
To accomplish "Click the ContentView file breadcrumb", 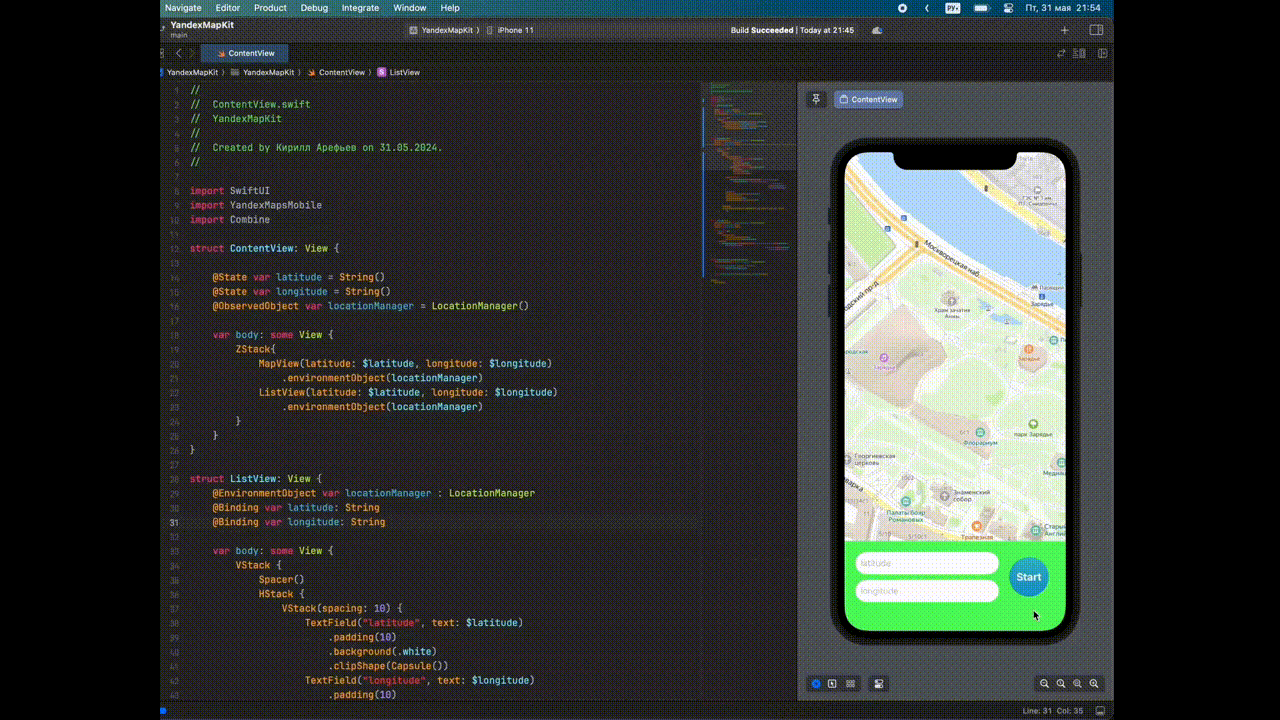I will [x=336, y=72].
